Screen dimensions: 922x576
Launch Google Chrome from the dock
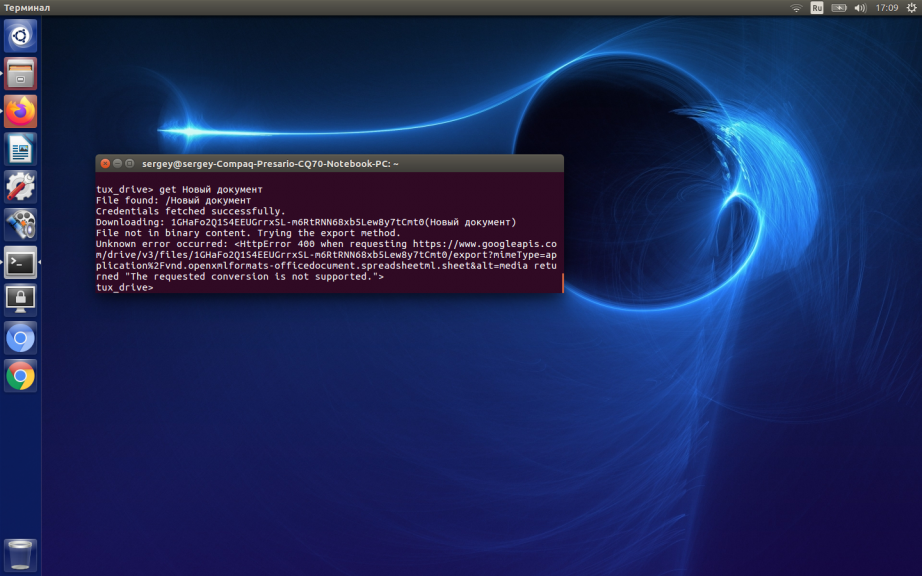(x=20, y=376)
